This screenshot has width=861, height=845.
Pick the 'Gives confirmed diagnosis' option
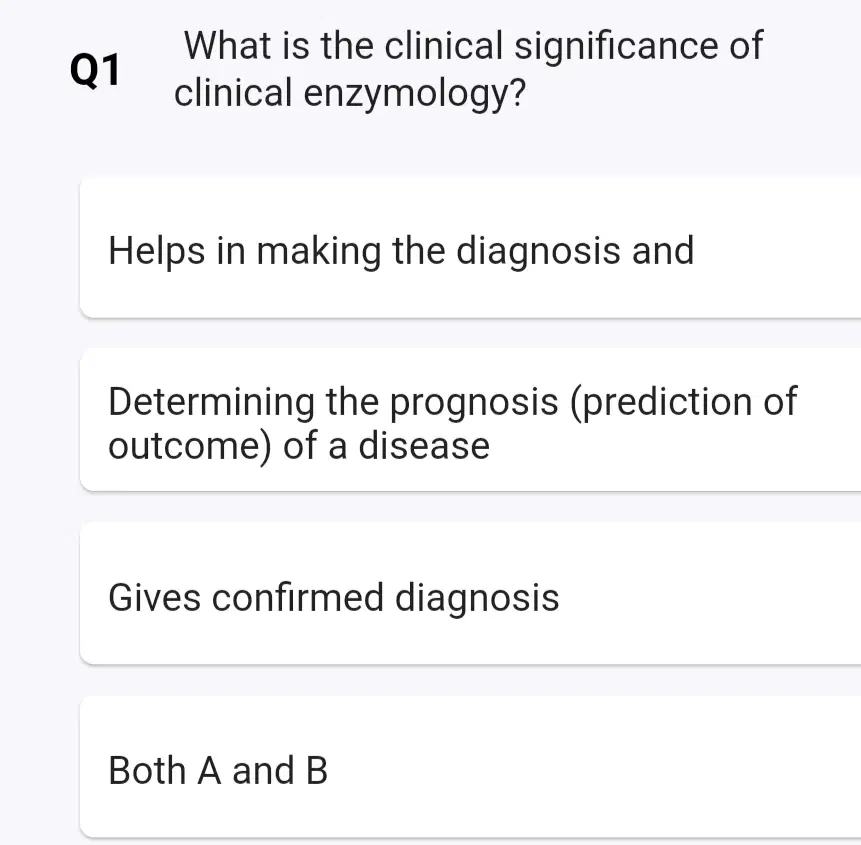(x=470, y=595)
